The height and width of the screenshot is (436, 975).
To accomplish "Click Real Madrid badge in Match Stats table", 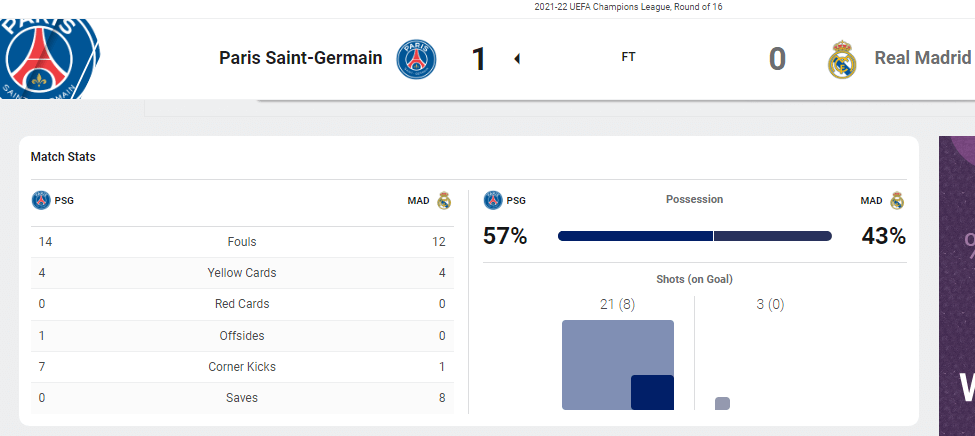I will 444,200.
